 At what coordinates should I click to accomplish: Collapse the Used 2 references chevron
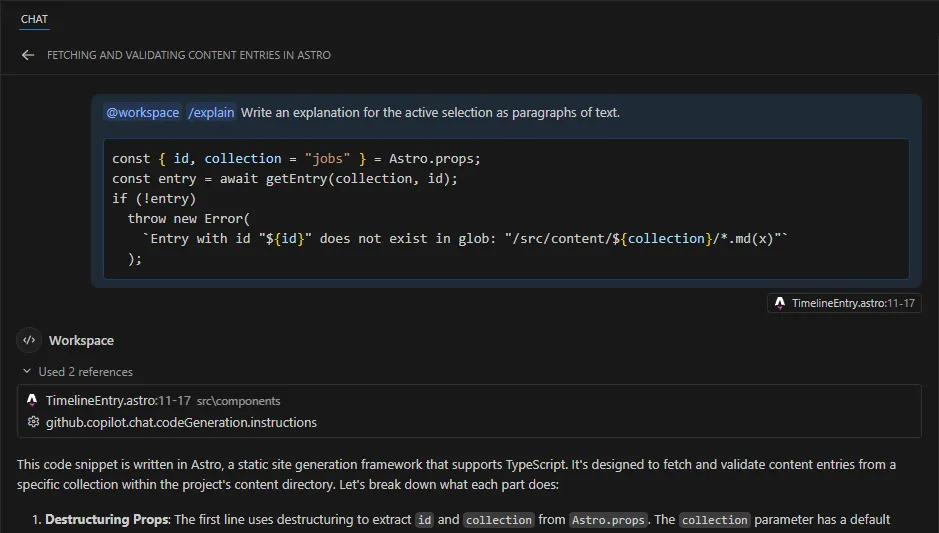click(27, 371)
